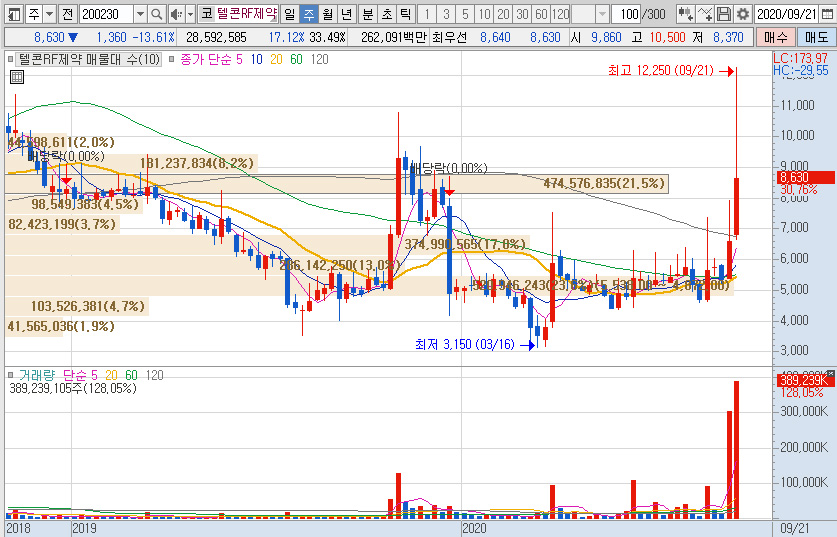The height and width of the screenshot is (537, 837).
Task: Select the 3 interval button
Action: coord(446,14)
